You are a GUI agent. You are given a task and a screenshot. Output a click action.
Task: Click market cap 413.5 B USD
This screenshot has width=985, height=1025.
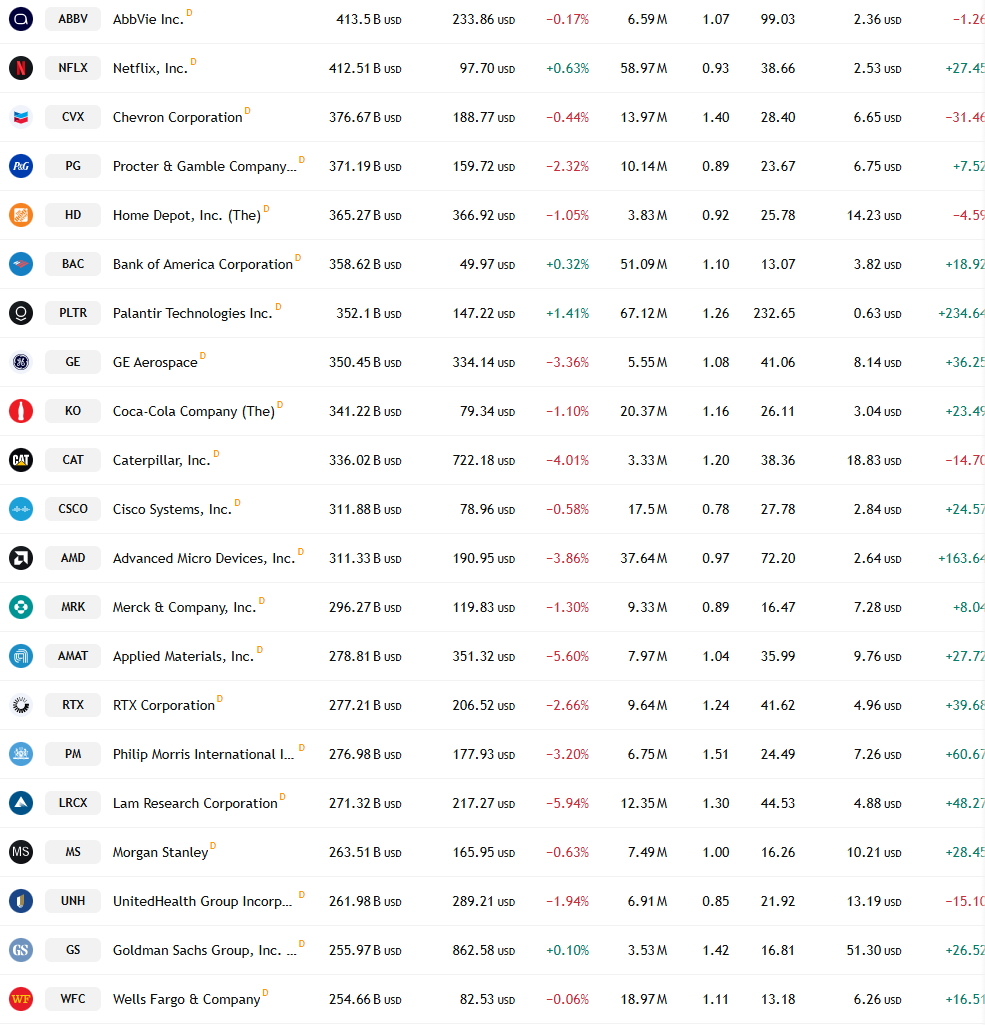(369, 20)
